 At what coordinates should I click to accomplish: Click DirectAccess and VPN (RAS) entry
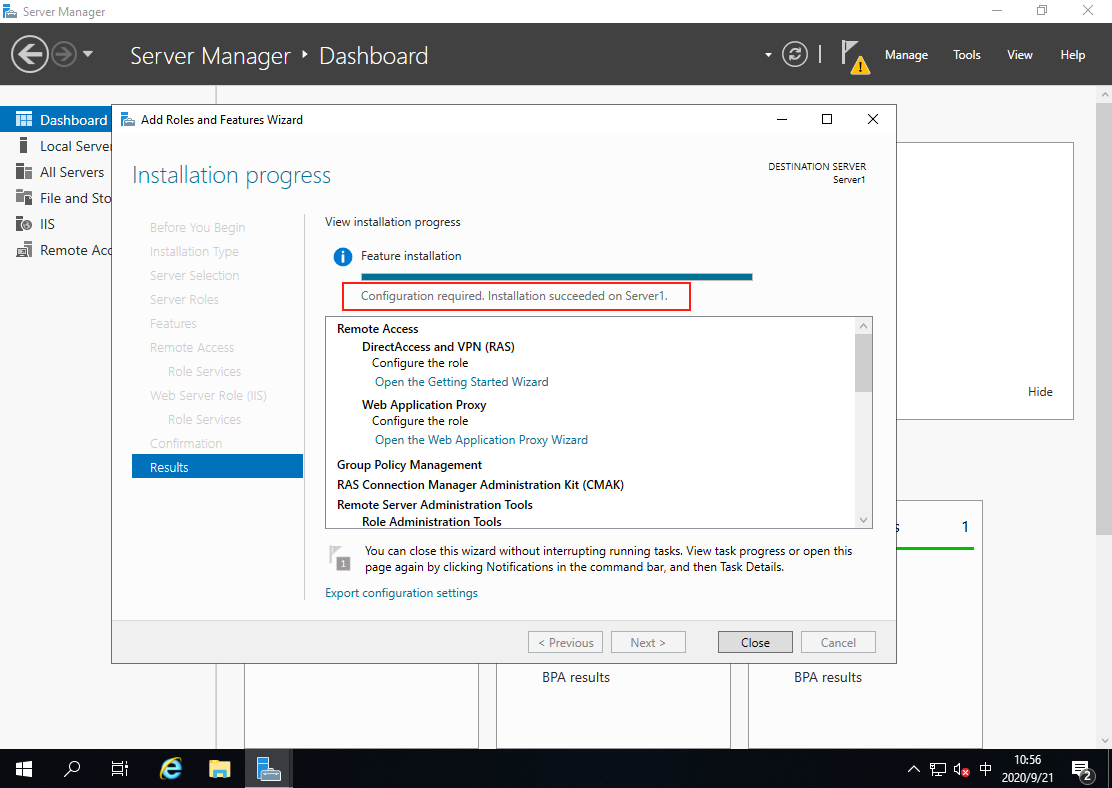point(438,346)
